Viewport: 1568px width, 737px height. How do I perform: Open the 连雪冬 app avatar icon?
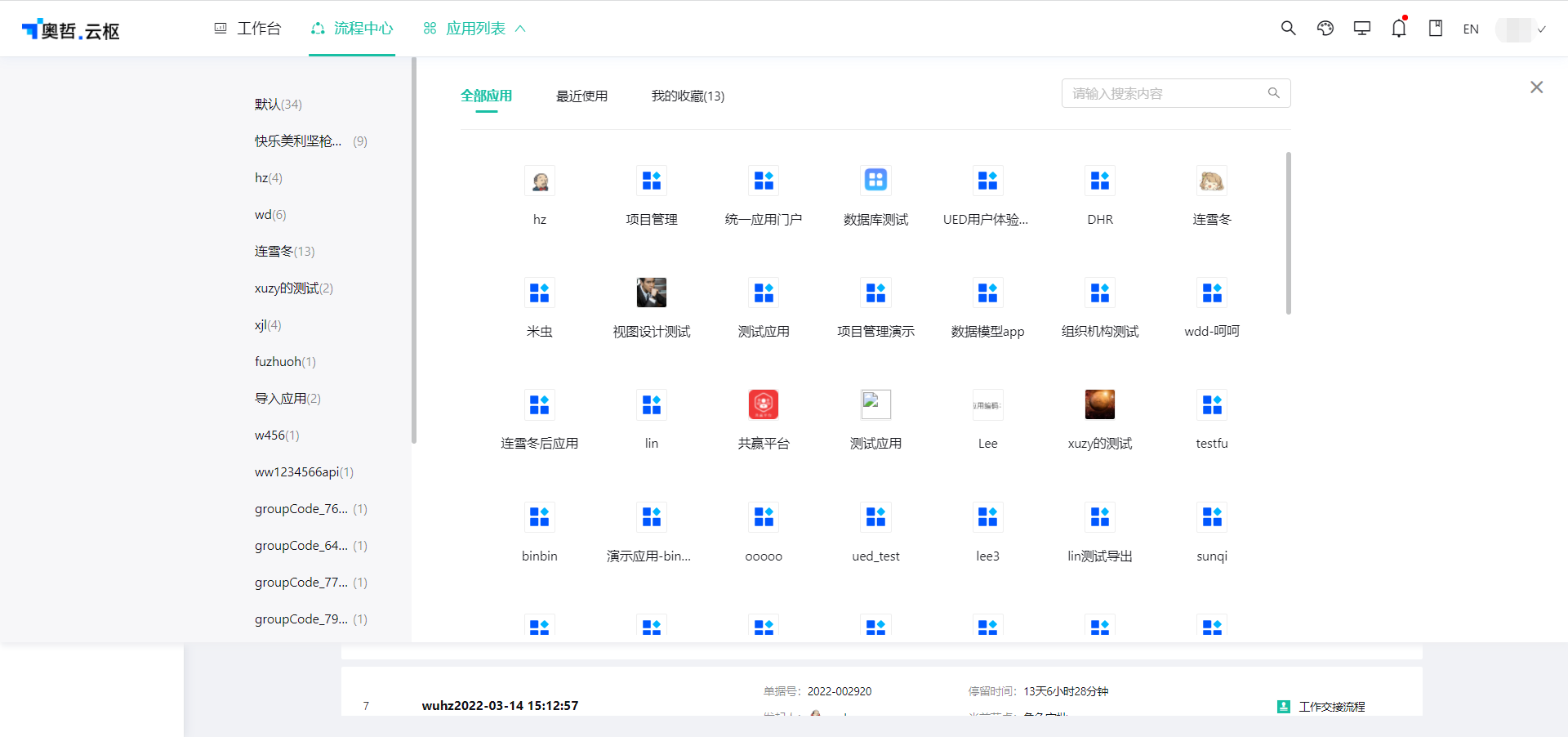pyautogui.click(x=1212, y=181)
